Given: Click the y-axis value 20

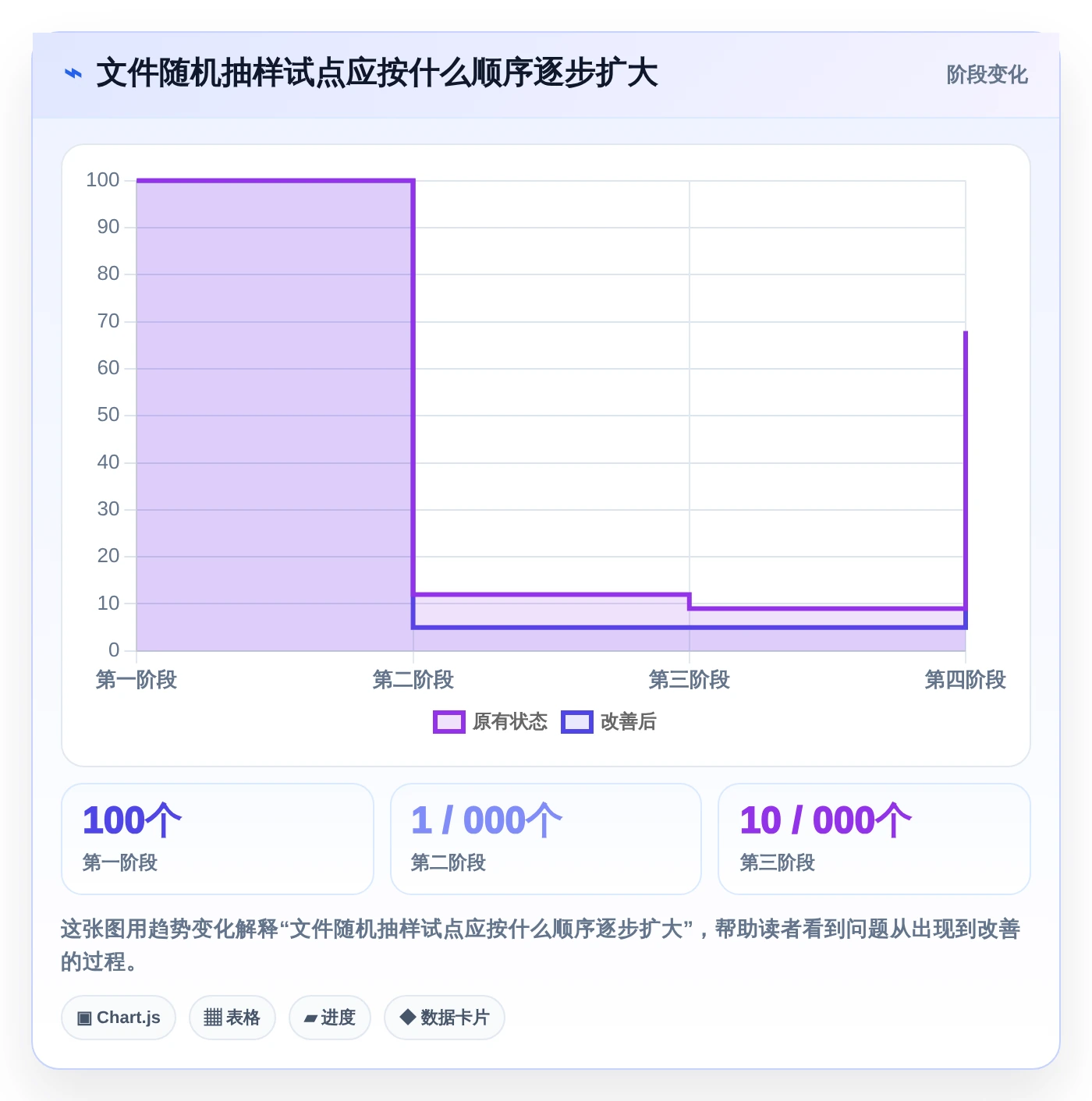Looking at the screenshot, I should click(108, 556).
